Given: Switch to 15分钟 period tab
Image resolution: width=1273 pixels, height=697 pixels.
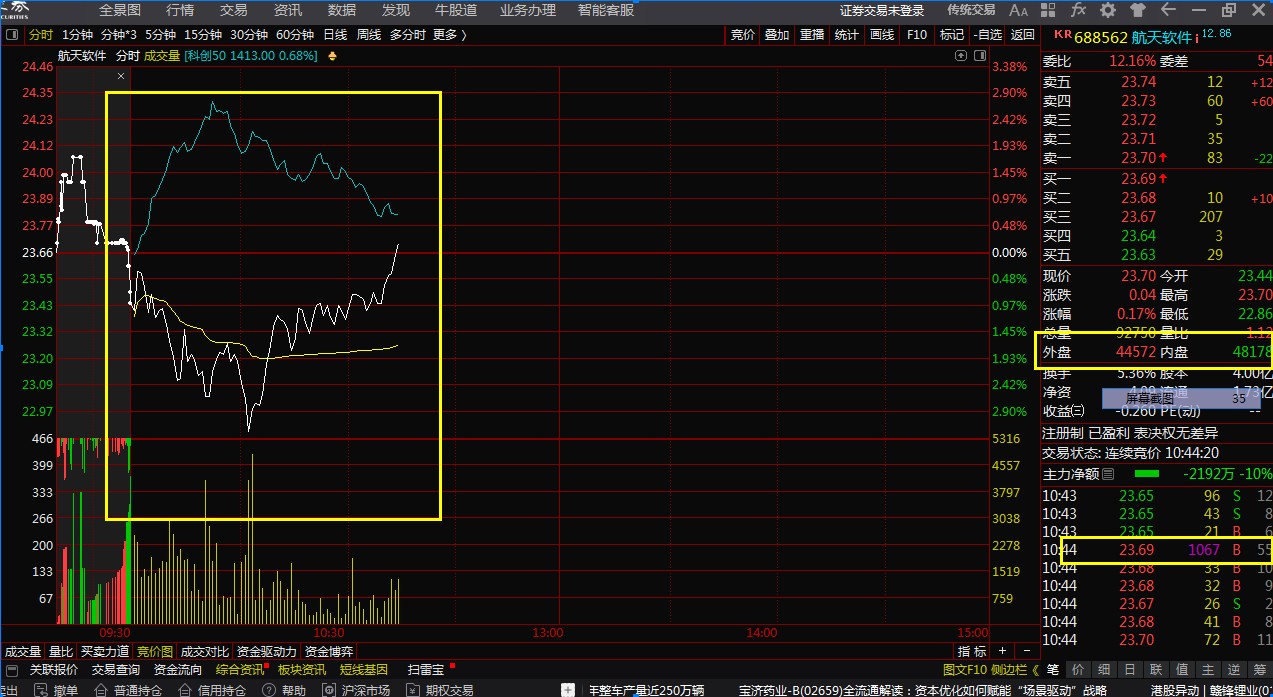Looking at the screenshot, I should [203, 35].
